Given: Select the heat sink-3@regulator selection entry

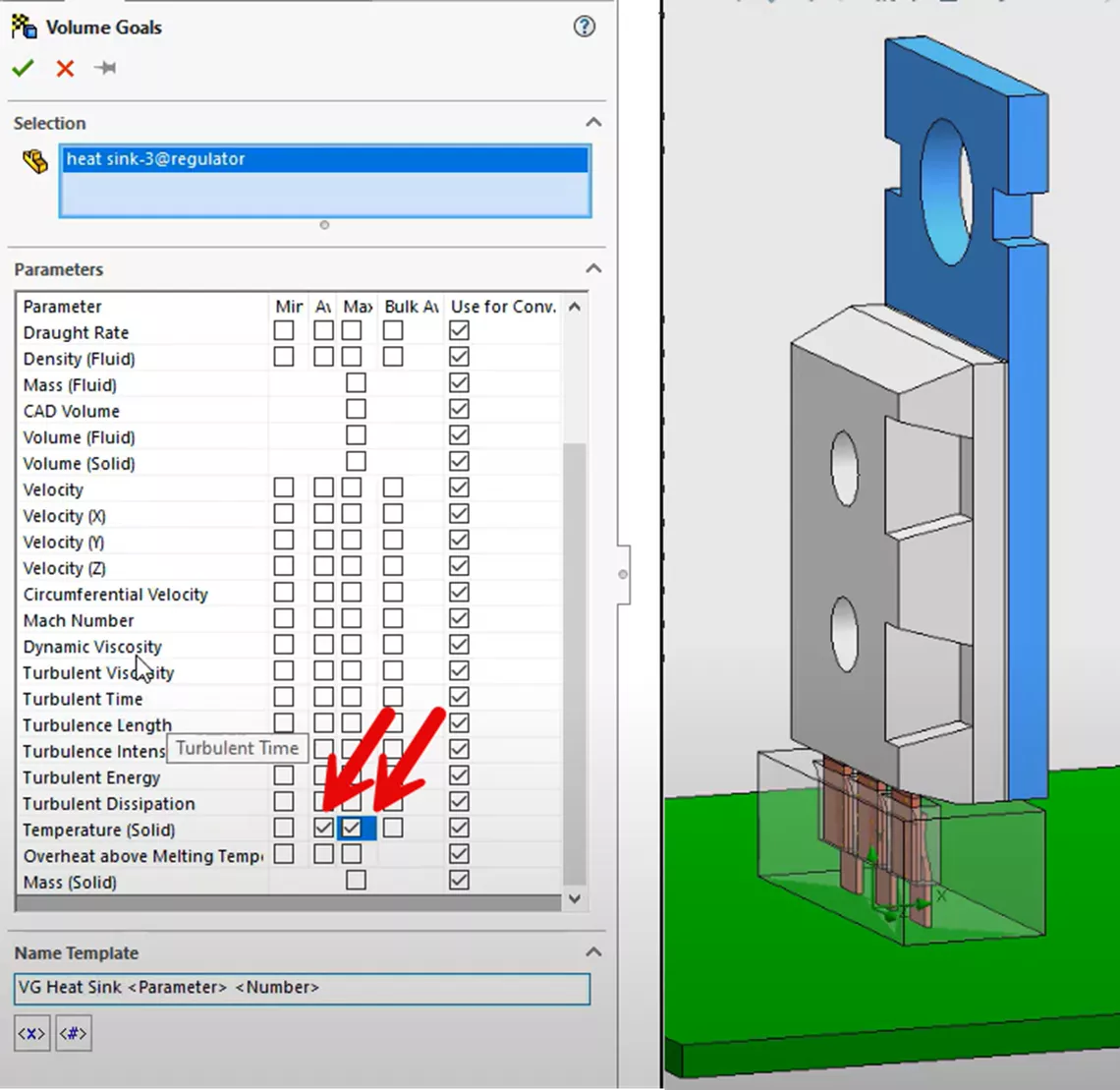Looking at the screenshot, I should (324, 159).
